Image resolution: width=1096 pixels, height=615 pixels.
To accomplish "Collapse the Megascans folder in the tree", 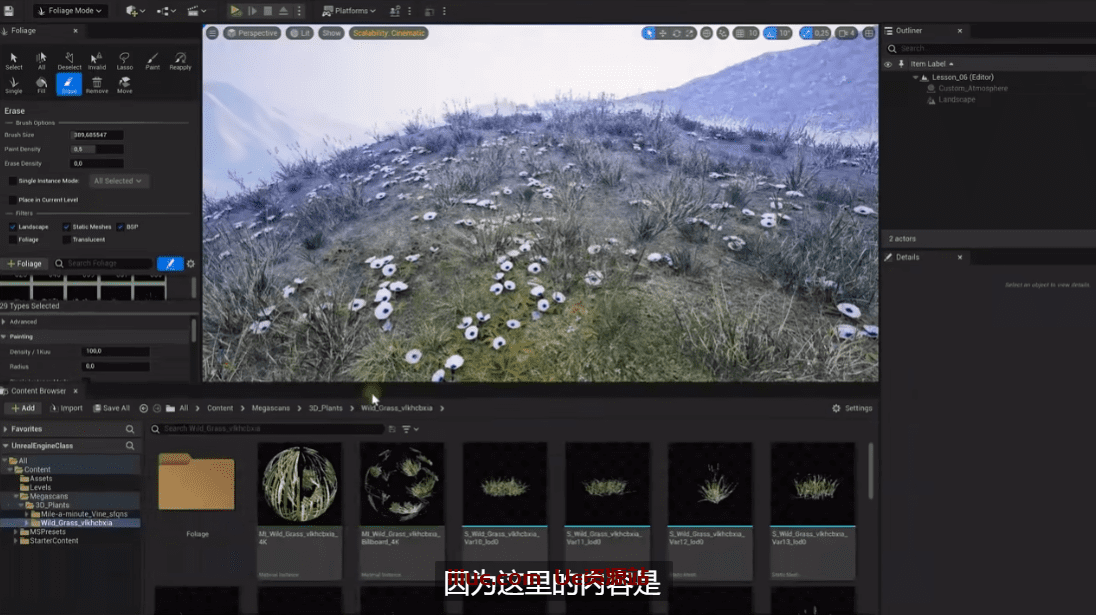I will click(x=17, y=496).
